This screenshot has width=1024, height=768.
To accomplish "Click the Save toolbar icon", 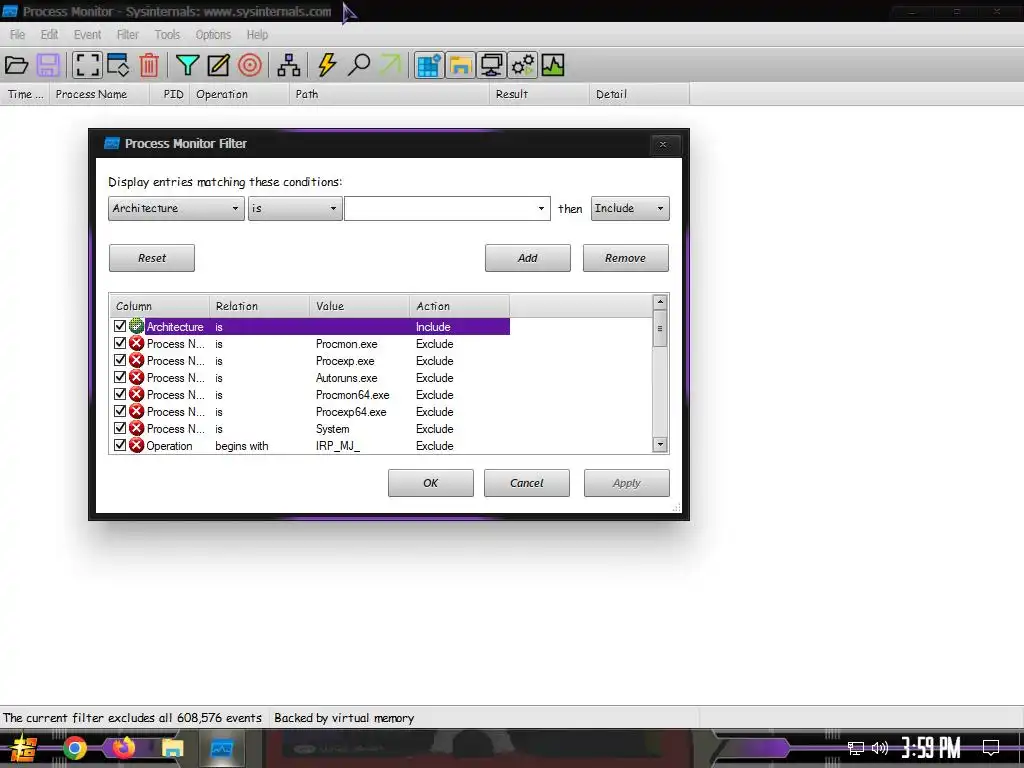I will [x=48, y=65].
